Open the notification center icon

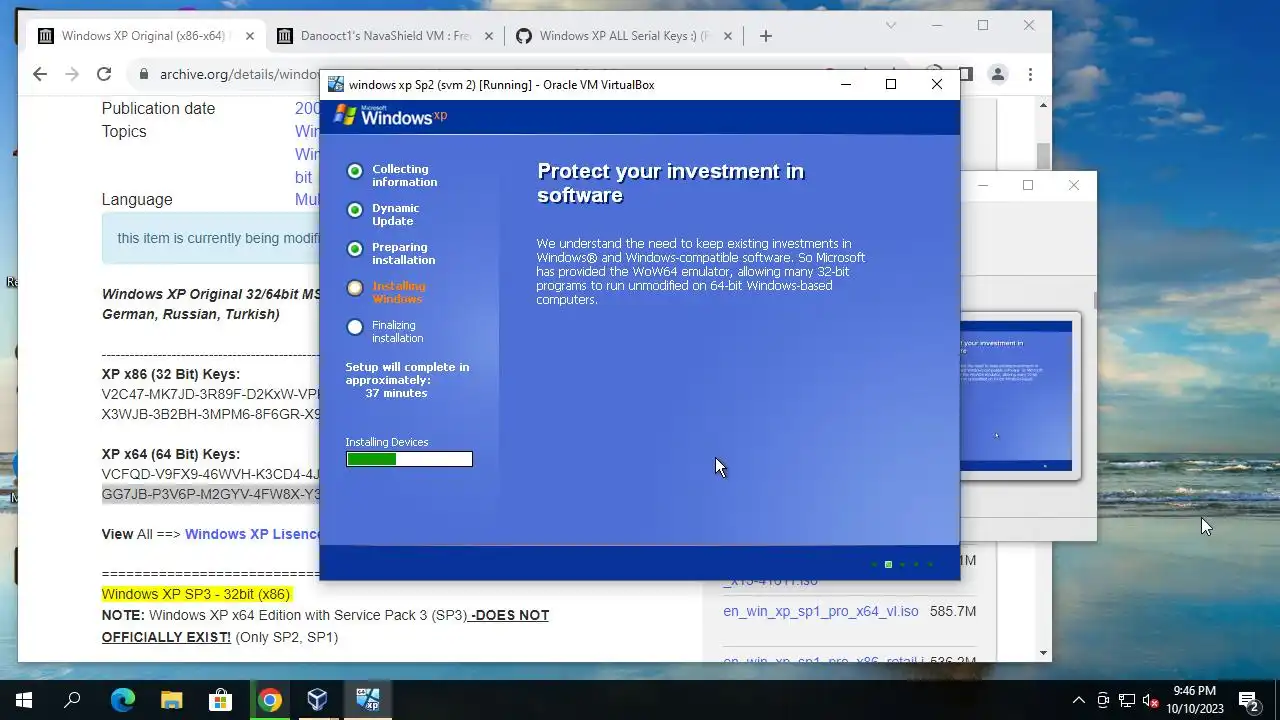pos(1248,700)
